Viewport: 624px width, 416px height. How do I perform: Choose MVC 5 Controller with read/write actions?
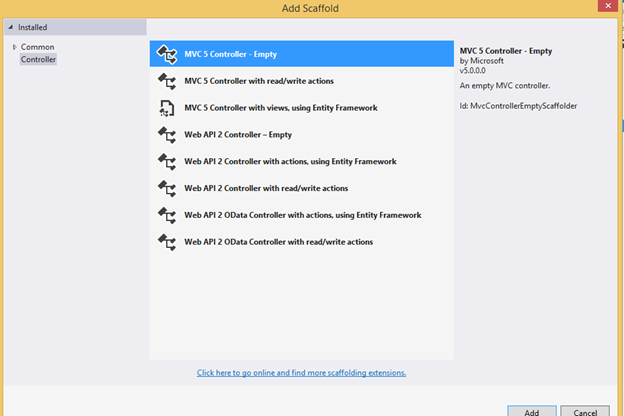(x=302, y=81)
